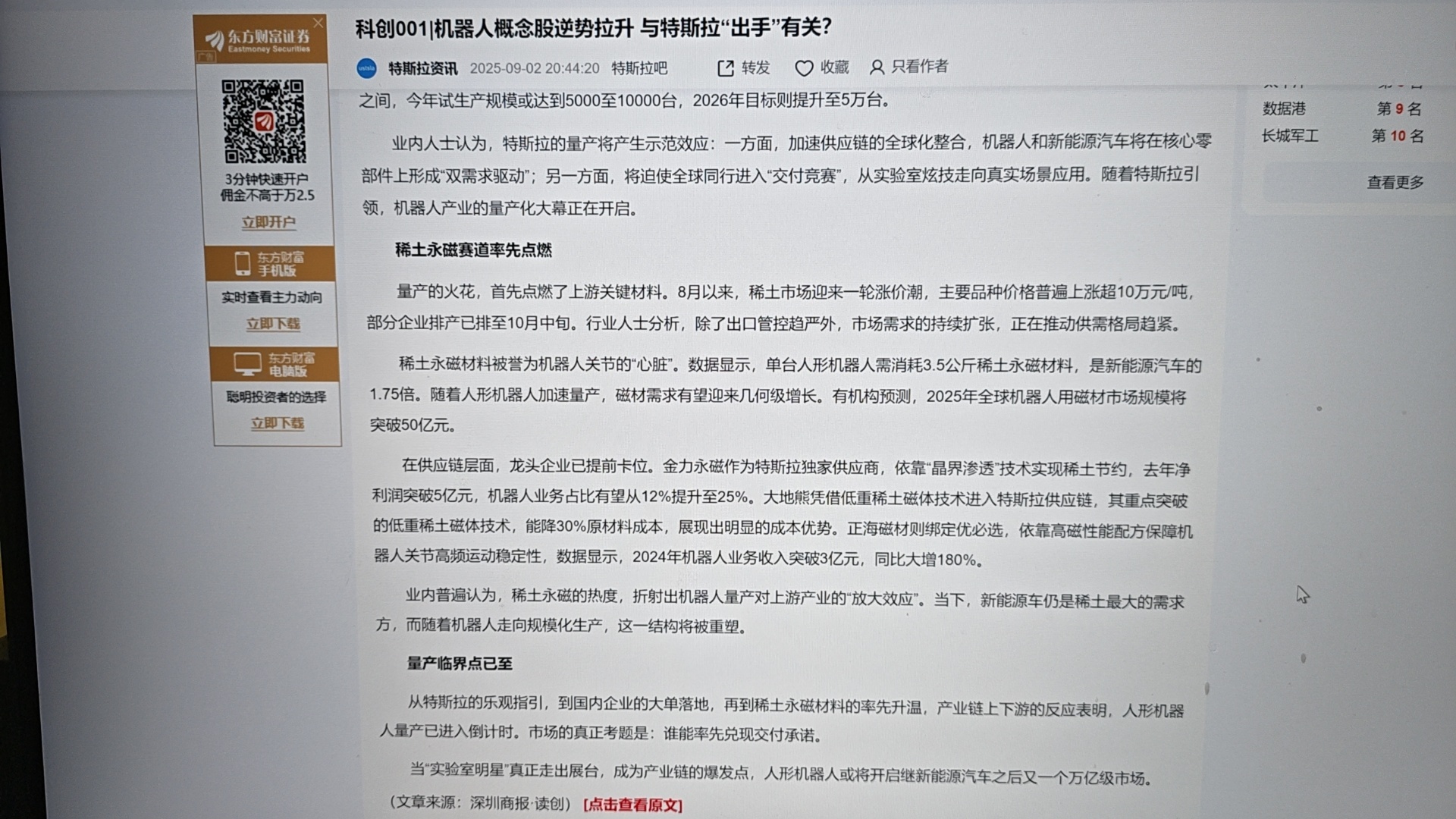Click the text 聪明投资者的选择

click(x=276, y=397)
